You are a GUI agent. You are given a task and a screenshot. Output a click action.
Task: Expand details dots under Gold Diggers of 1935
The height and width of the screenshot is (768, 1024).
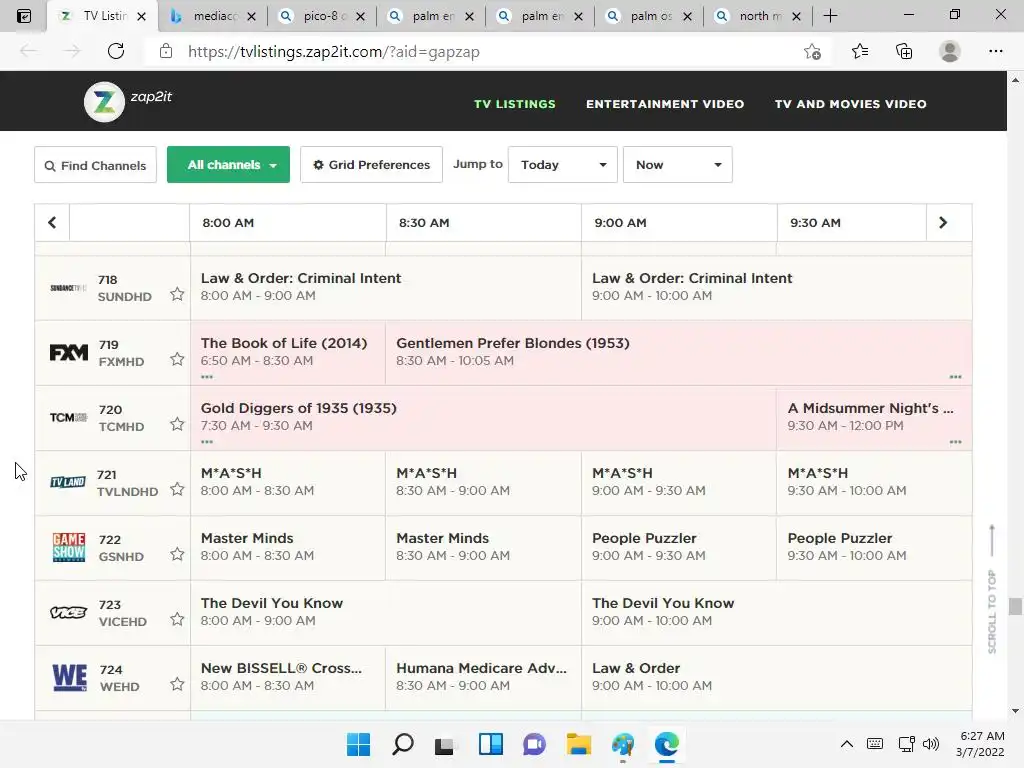click(207, 442)
